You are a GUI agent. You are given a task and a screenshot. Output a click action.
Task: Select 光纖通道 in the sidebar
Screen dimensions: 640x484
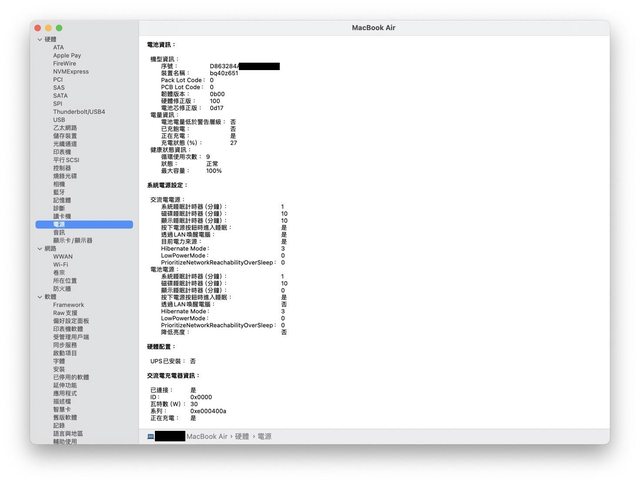click(x=65, y=144)
